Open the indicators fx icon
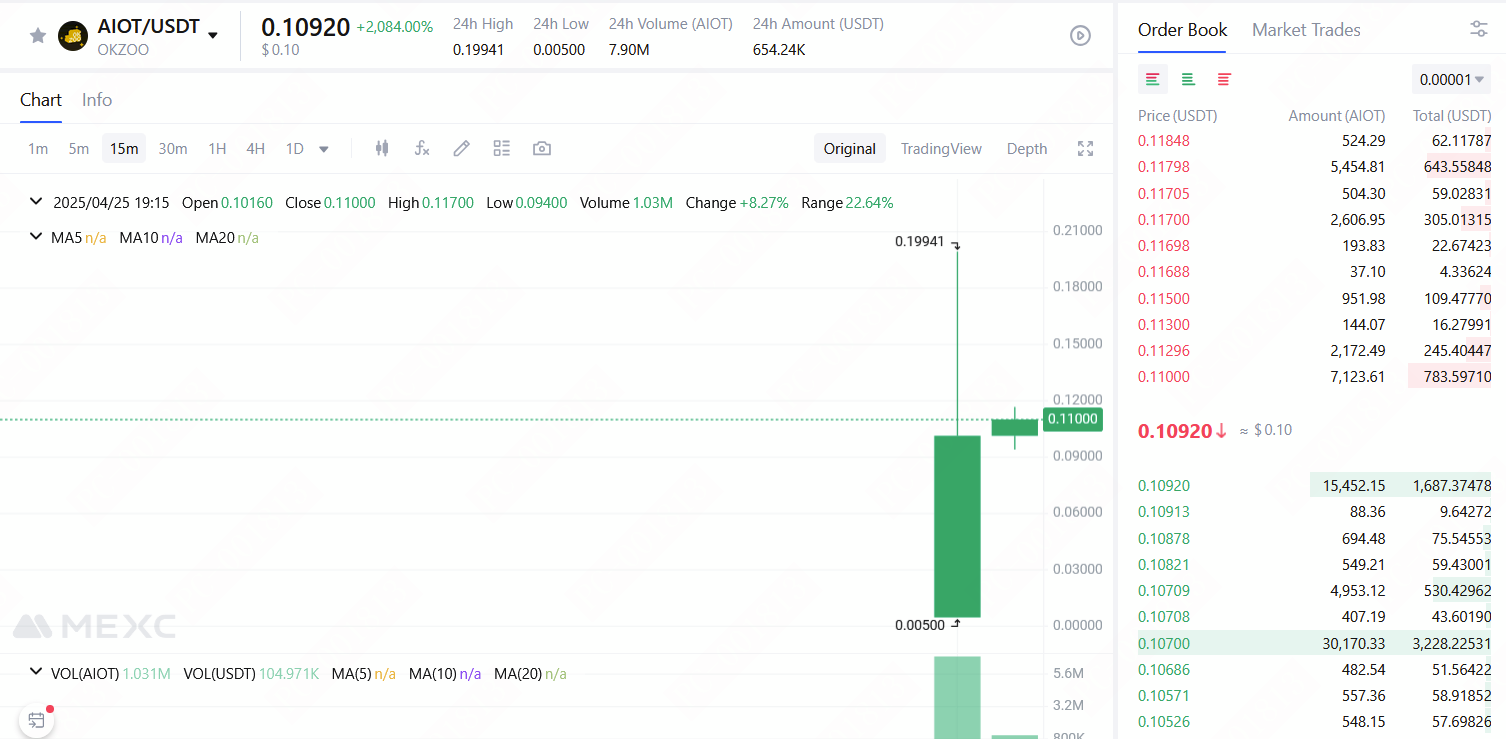 click(x=421, y=149)
